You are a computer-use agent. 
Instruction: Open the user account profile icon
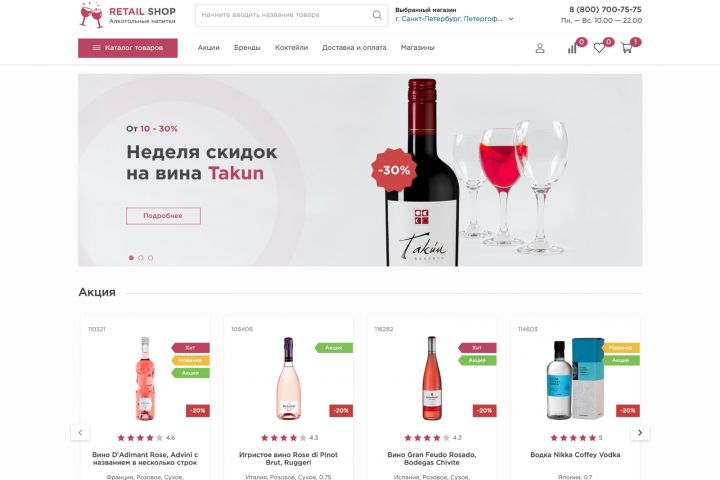540,48
